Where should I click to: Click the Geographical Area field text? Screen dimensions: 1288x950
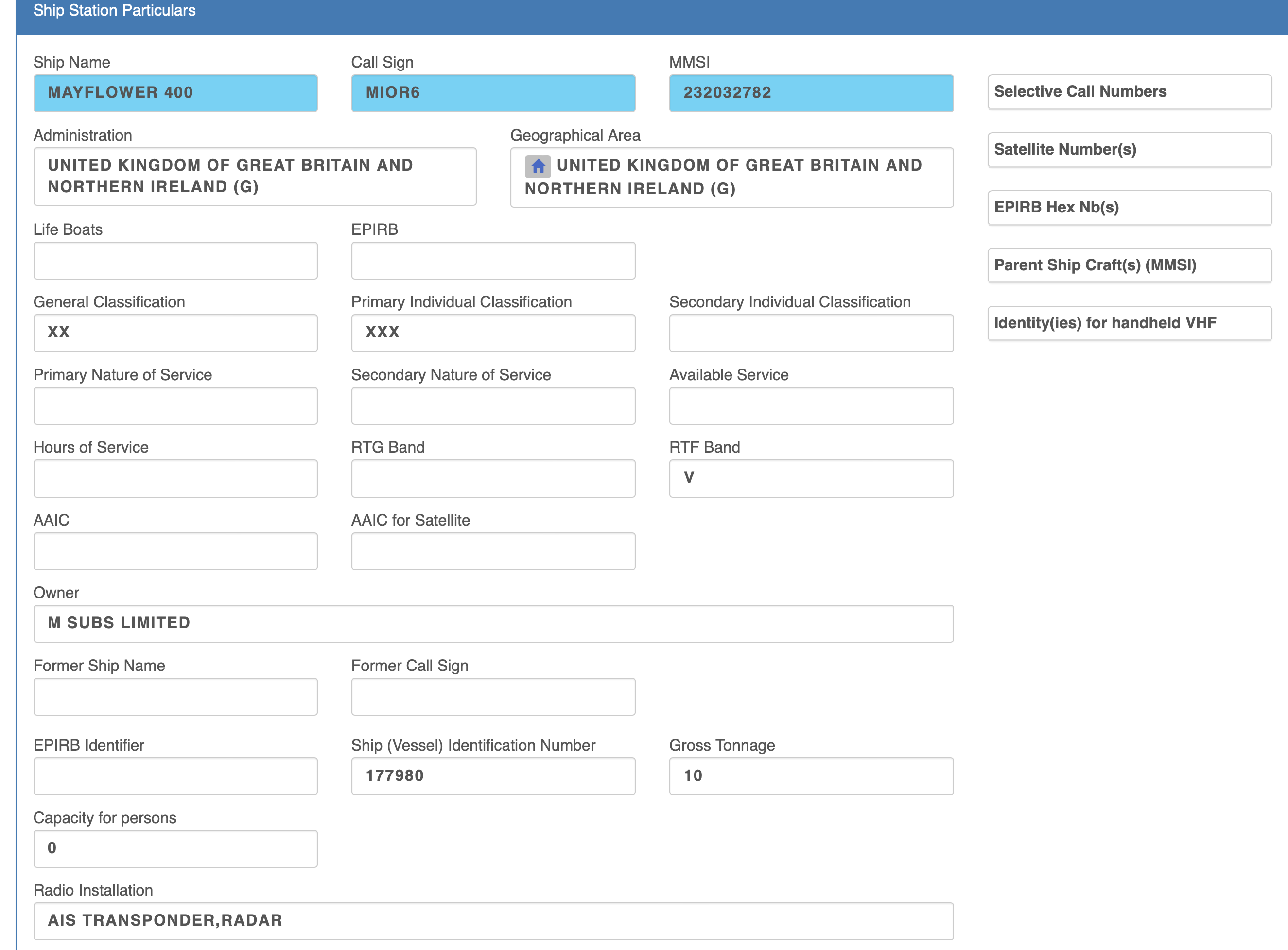click(x=731, y=177)
